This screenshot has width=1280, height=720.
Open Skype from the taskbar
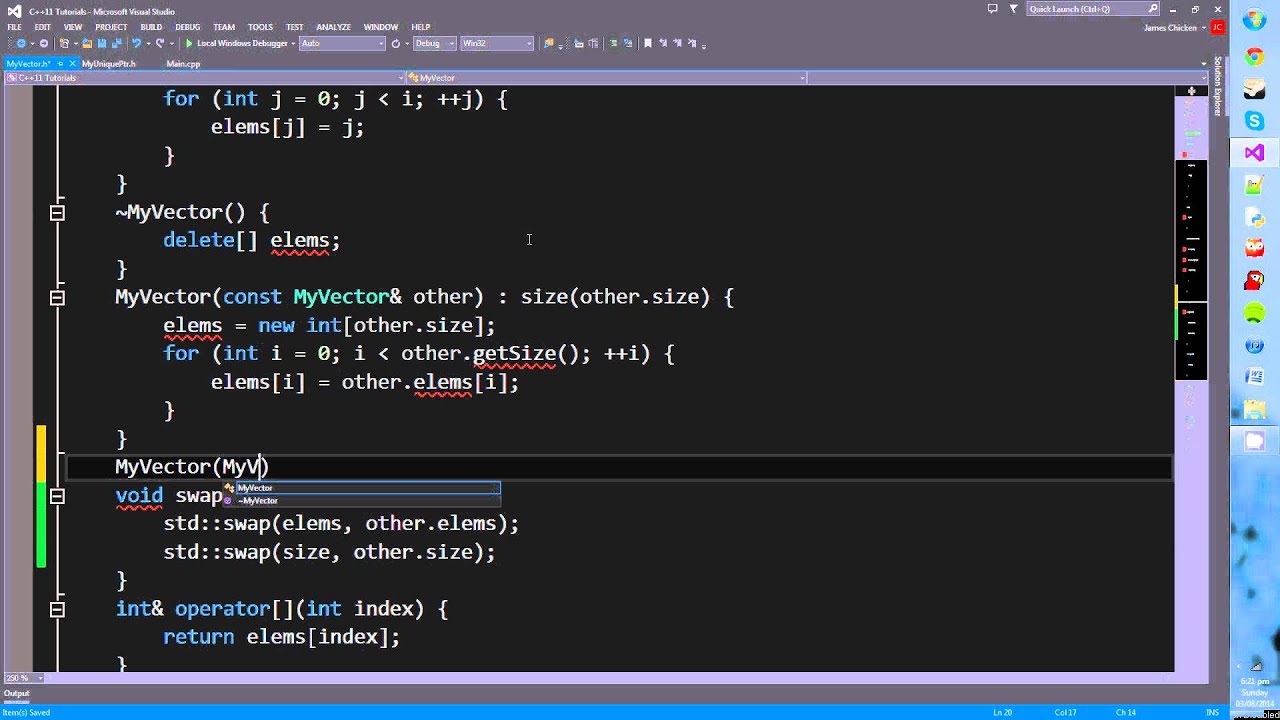(x=1254, y=121)
